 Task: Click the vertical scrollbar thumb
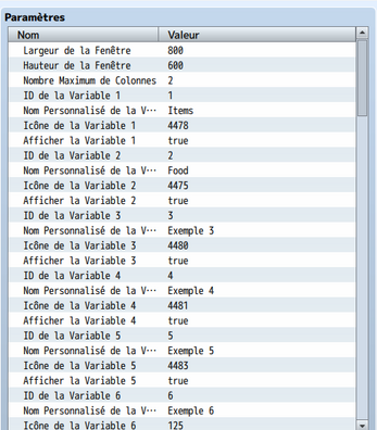(x=362, y=78)
